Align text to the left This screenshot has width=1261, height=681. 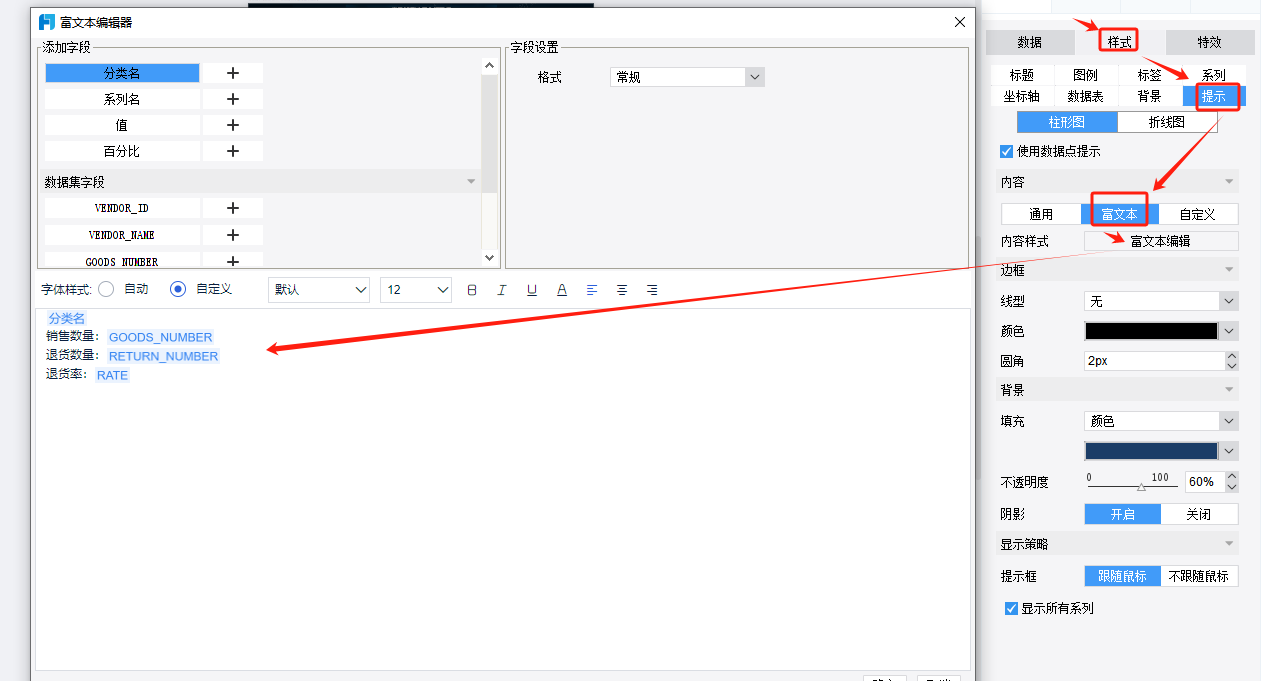click(592, 290)
